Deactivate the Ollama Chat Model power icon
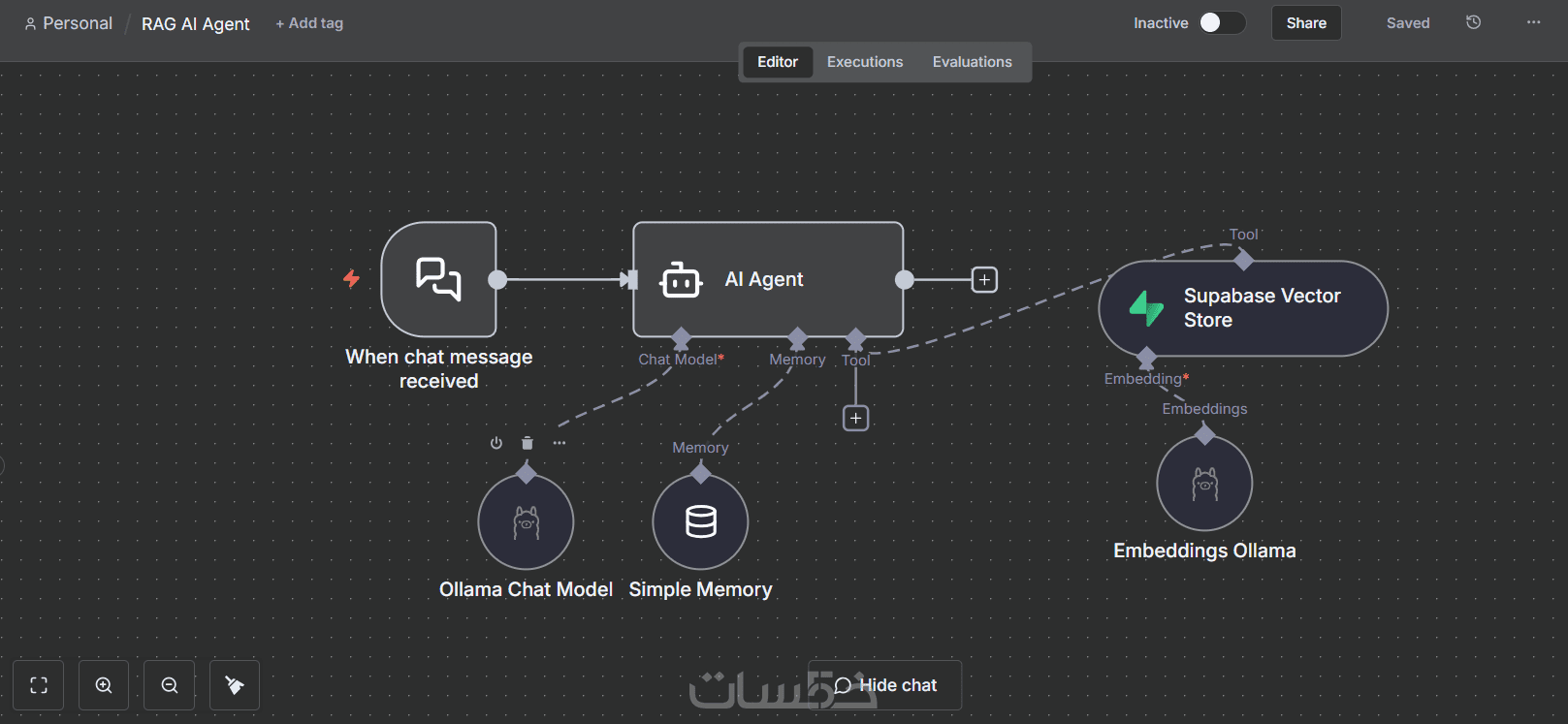The height and width of the screenshot is (724, 1568). pyautogui.click(x=496, y=443)
